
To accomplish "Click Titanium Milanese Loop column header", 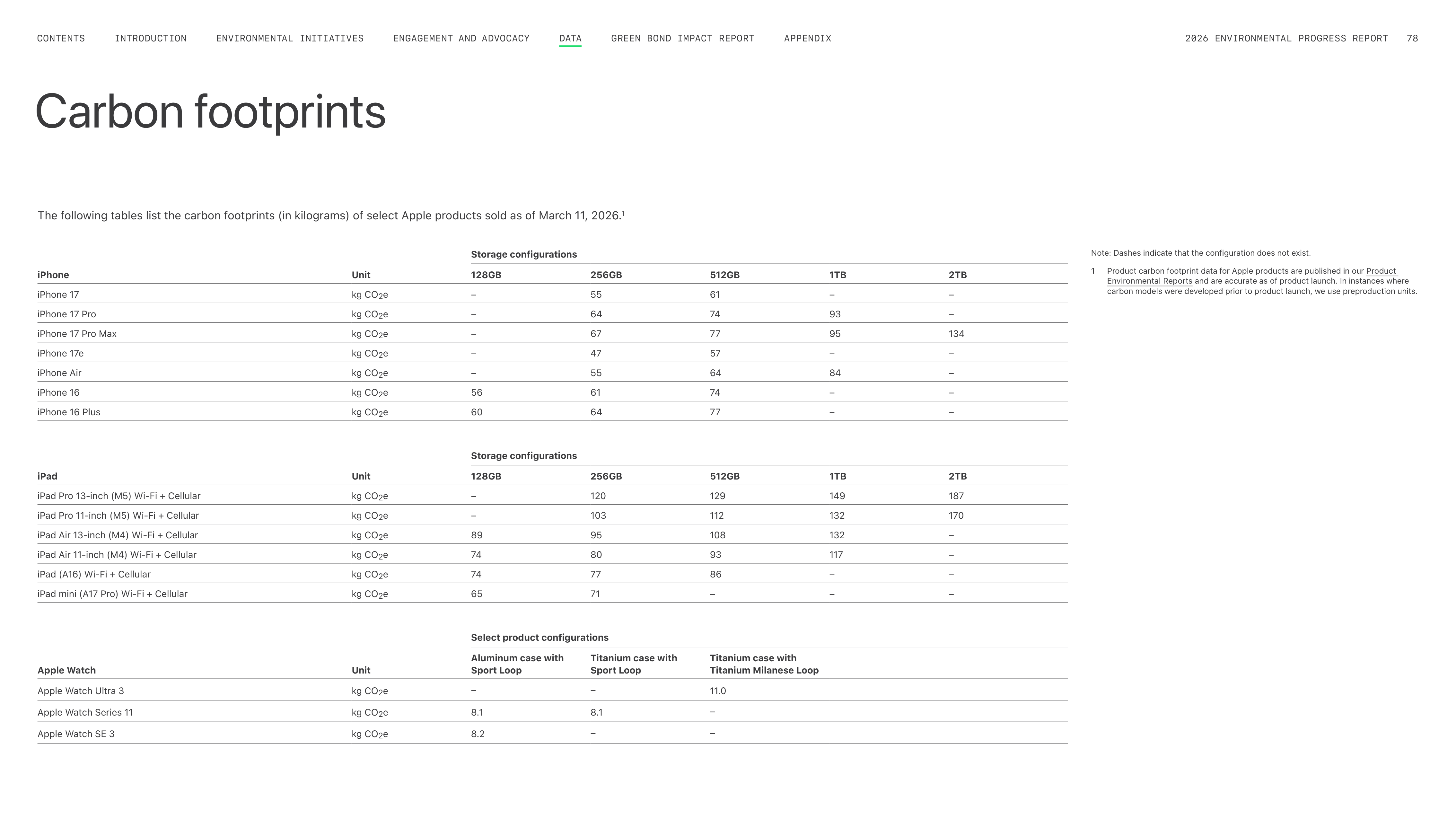I will pyautogui.click(x=764, y=664).
